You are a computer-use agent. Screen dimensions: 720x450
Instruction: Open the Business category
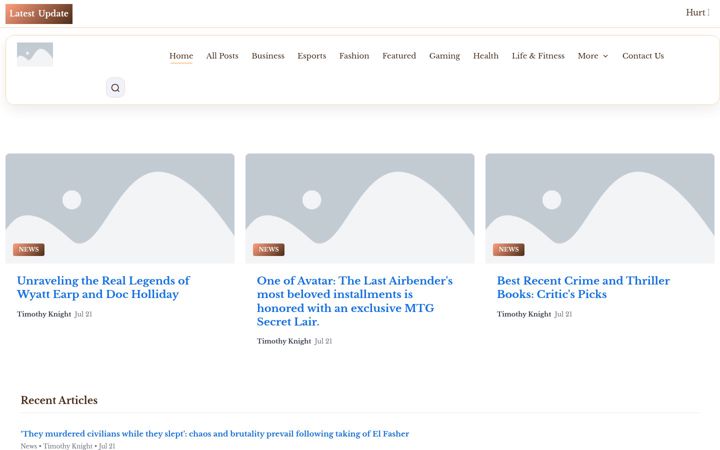268,56
